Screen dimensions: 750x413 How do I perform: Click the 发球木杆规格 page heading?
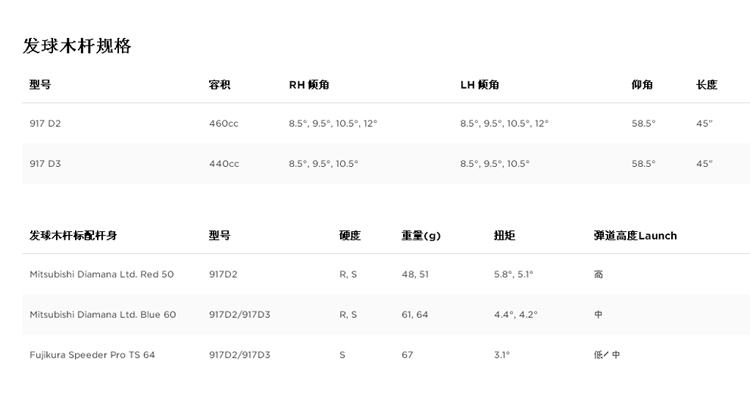pos(77,46)
